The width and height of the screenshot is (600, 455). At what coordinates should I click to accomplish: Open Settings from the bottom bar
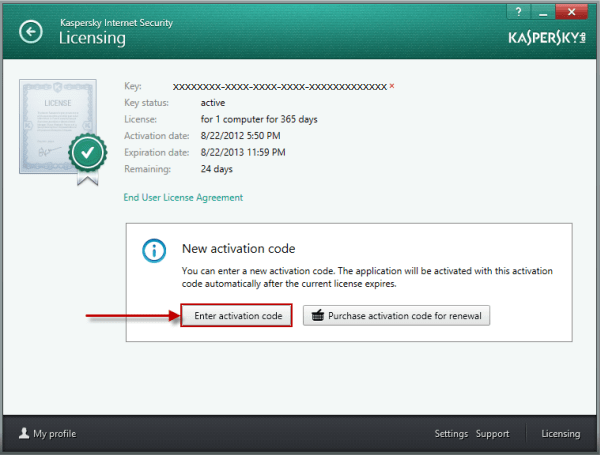tap(451, 434)
